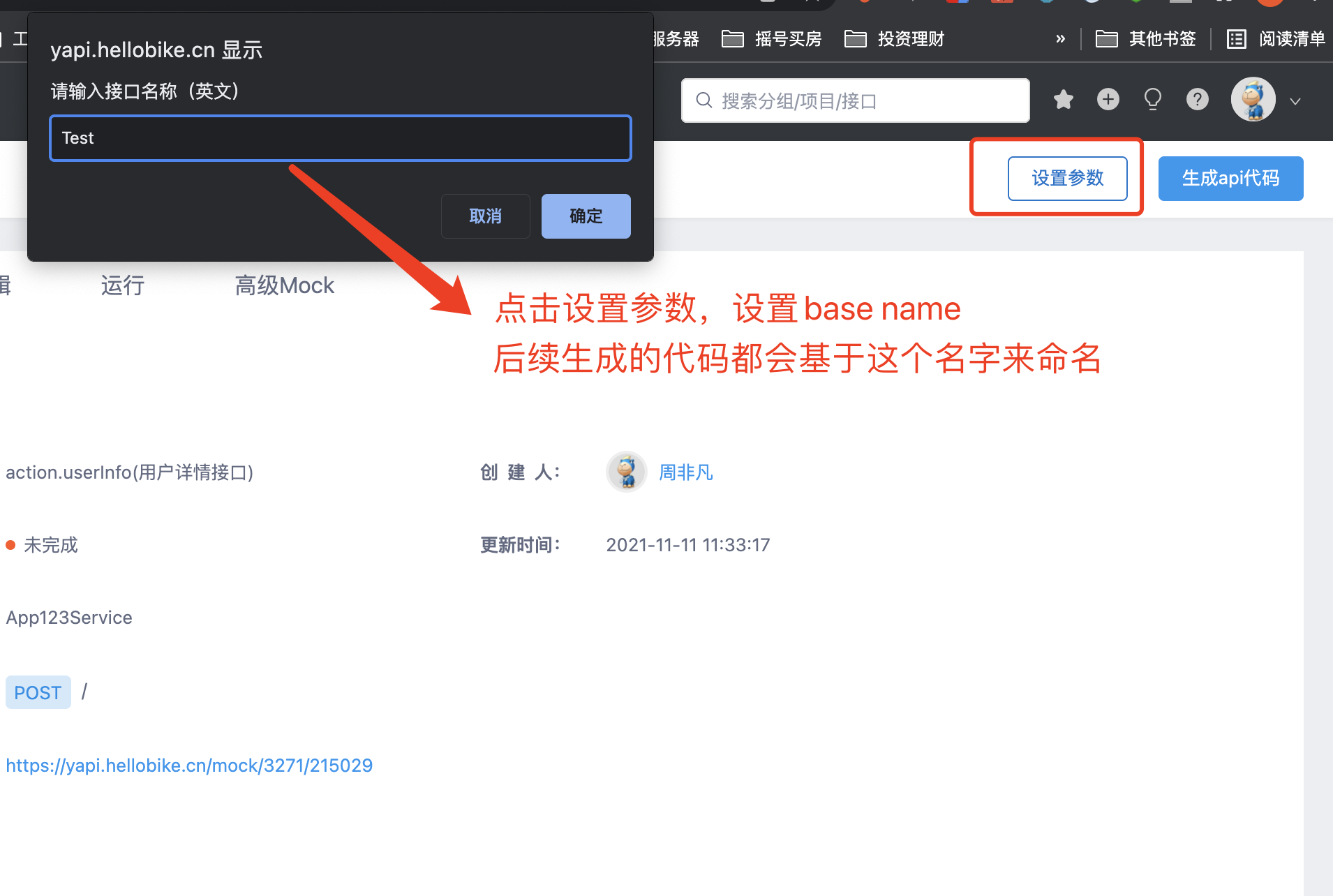The width and height of the screenshot is (1333, 896).
Task: Open the 投资理财 bookmark folder
Action: click(x=894, y=39)
